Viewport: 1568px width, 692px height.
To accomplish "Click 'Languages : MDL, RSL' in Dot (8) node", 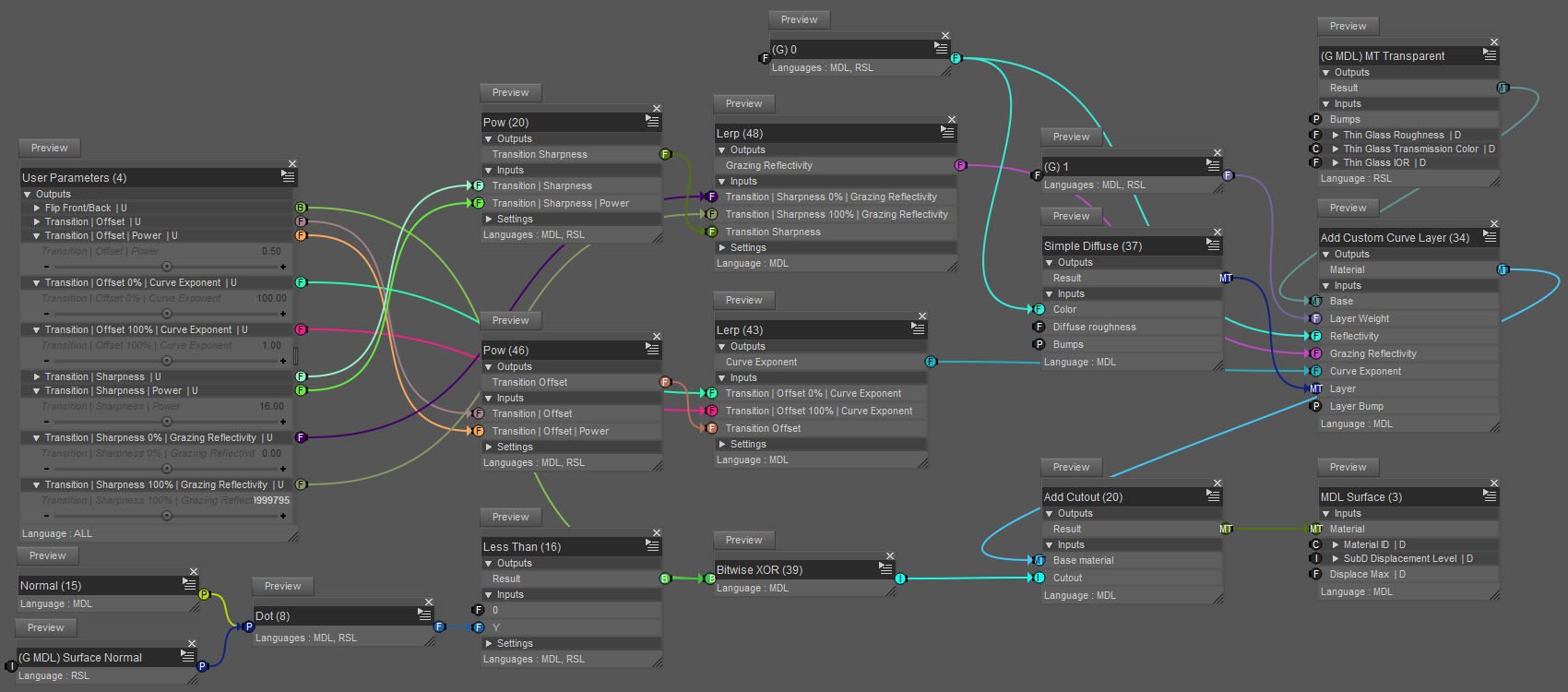I will 306,638.
